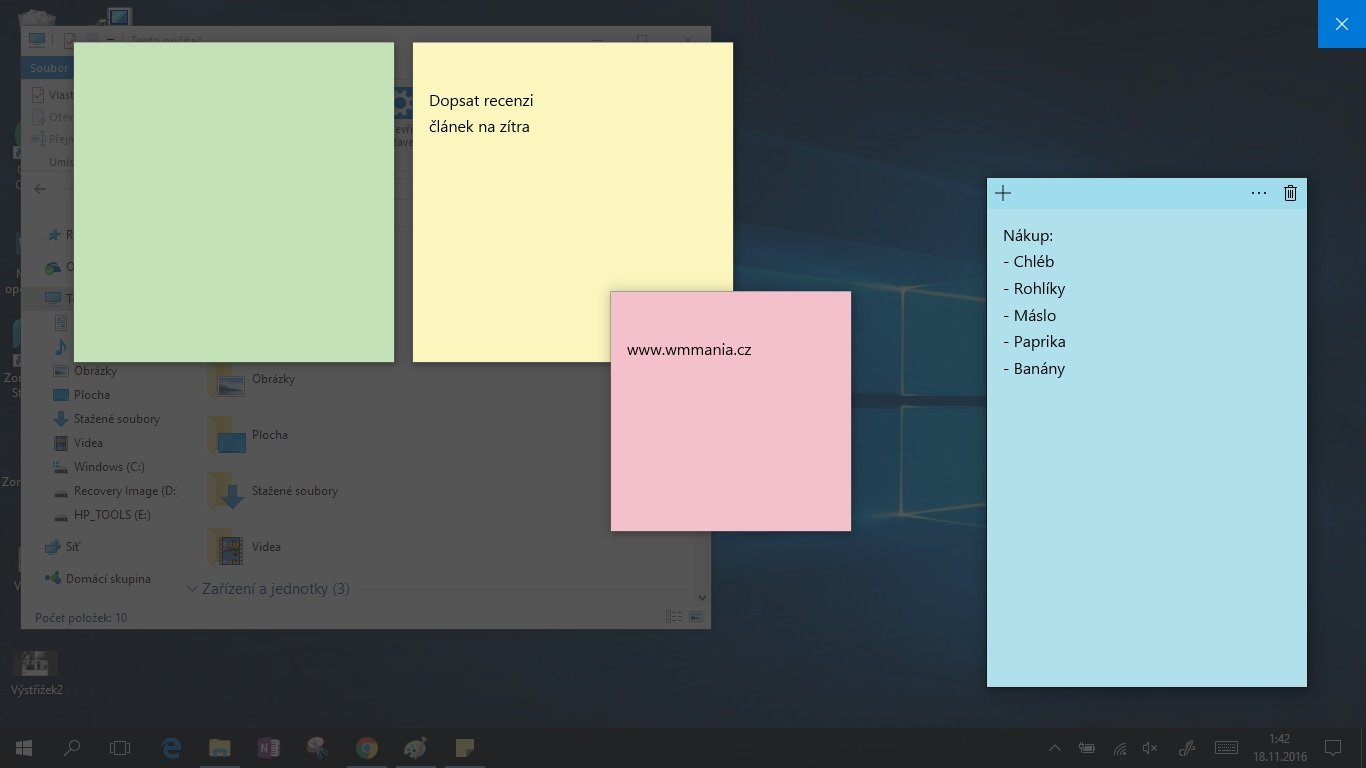Image resolution: width=1366 pixels, height=768 pixels.
Task: Open the Paint palette taskbar icon
Action: point(415,748)
